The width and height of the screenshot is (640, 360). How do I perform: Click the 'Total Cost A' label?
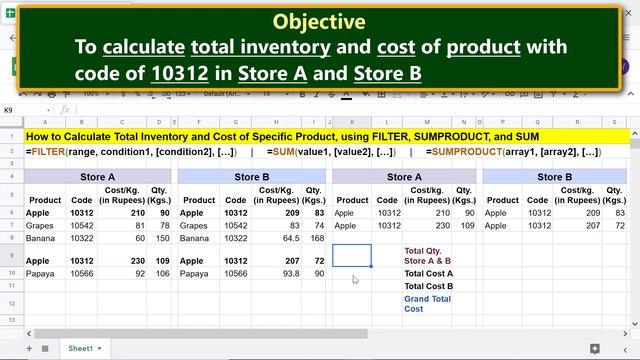(x=429, y=273)
